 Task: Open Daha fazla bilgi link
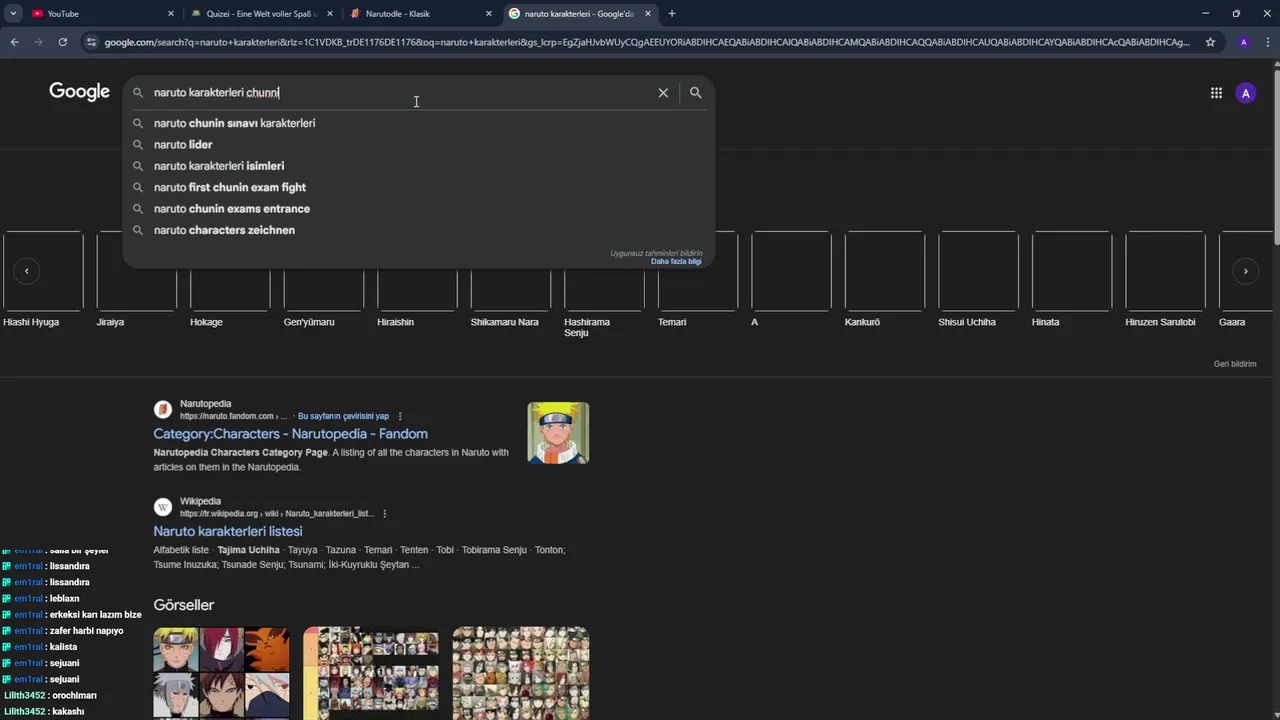pyautogui.click(x=676, y=261)
